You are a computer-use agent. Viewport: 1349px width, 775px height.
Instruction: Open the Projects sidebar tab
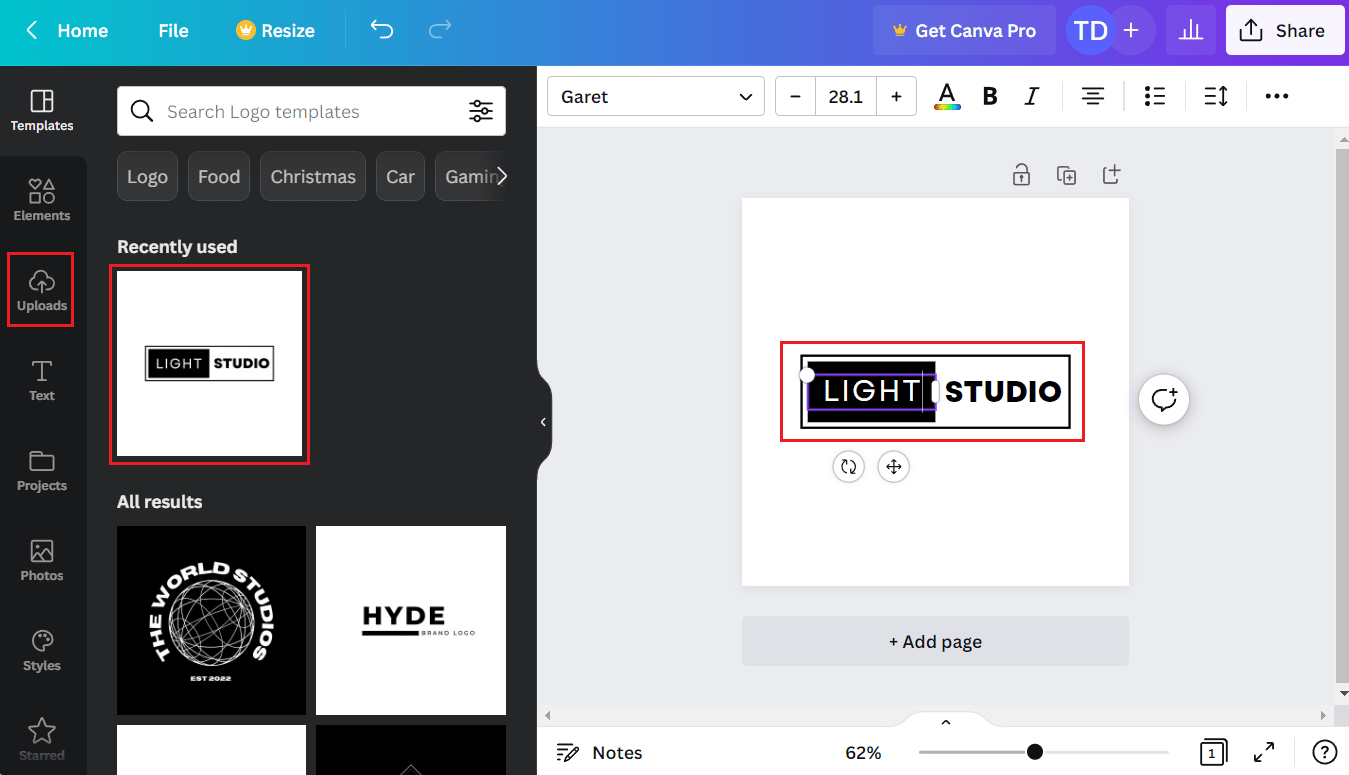(x=42, y=470)
